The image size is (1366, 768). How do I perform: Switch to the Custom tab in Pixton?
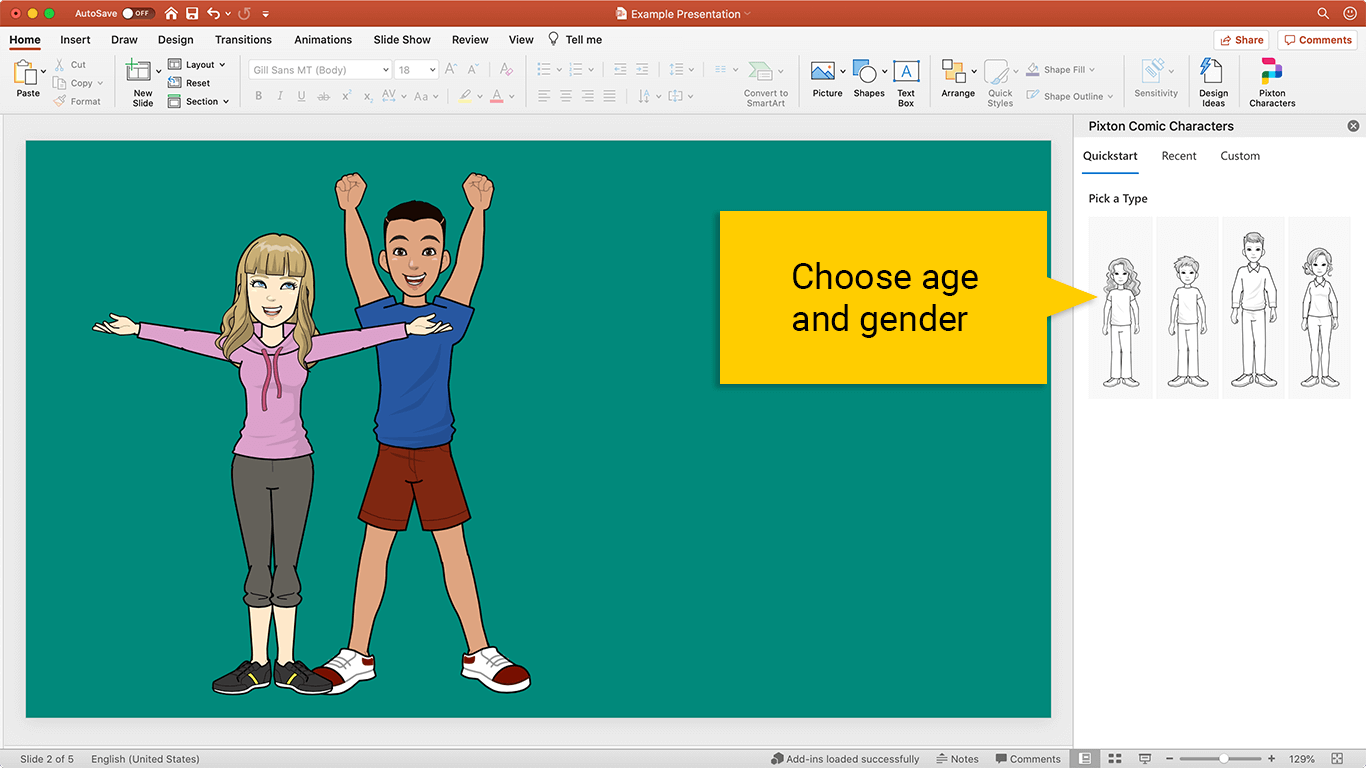[1240, 156]
